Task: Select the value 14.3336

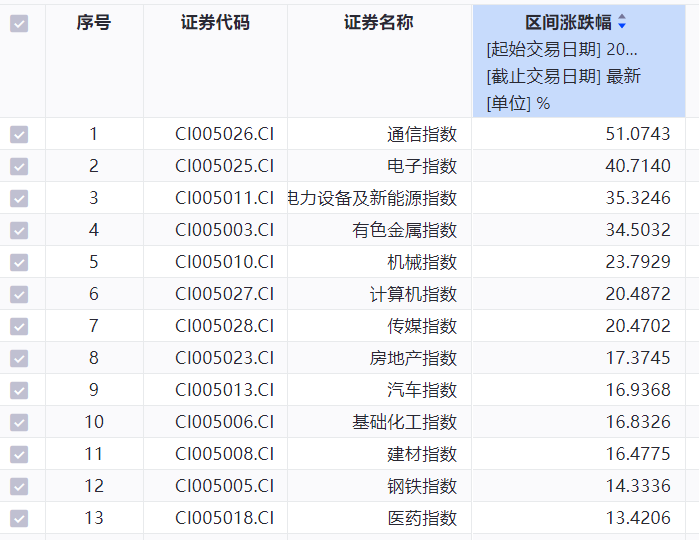Action: [638, 486]
